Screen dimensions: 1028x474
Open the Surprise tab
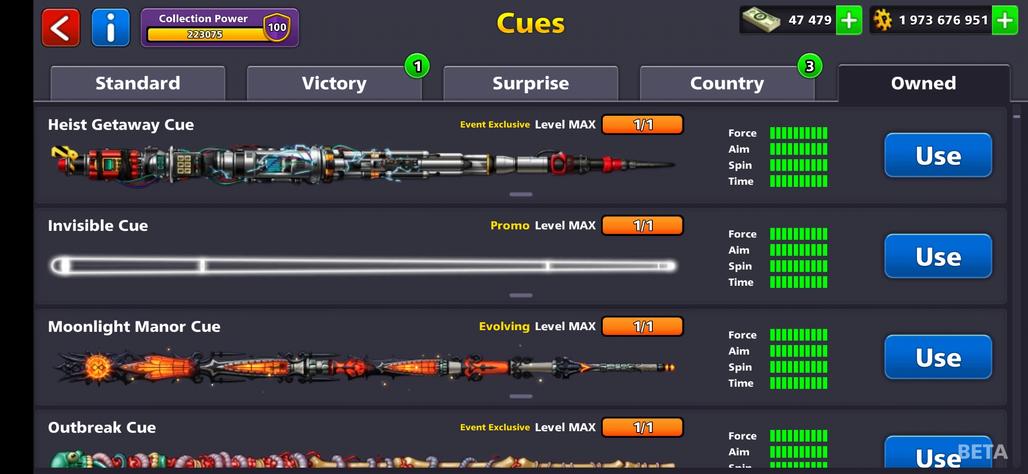point(530,83)
